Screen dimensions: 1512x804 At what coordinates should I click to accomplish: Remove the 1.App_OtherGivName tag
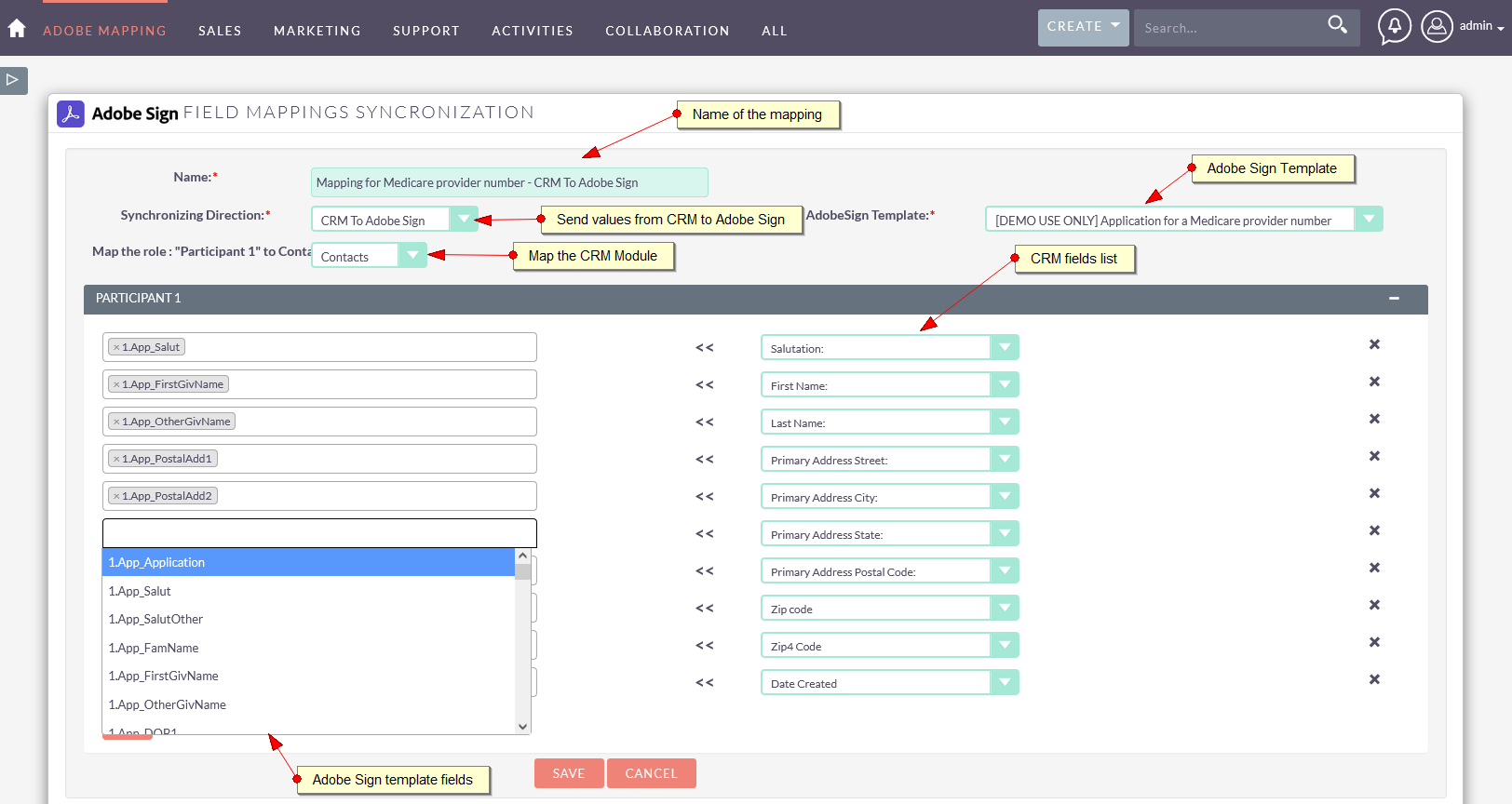[x=116, y=422]
